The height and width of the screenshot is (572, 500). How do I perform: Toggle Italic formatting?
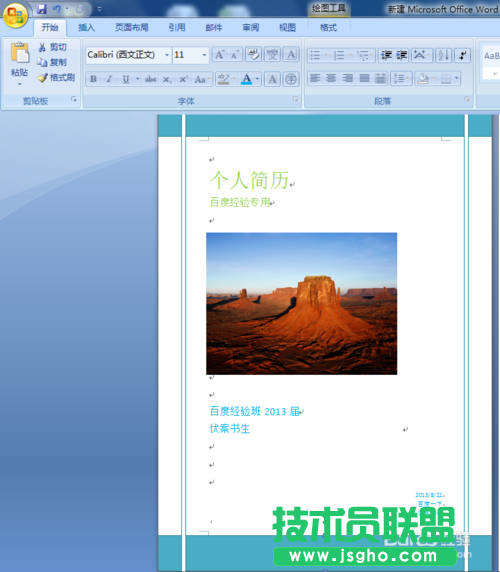click(x=109, y=79)
